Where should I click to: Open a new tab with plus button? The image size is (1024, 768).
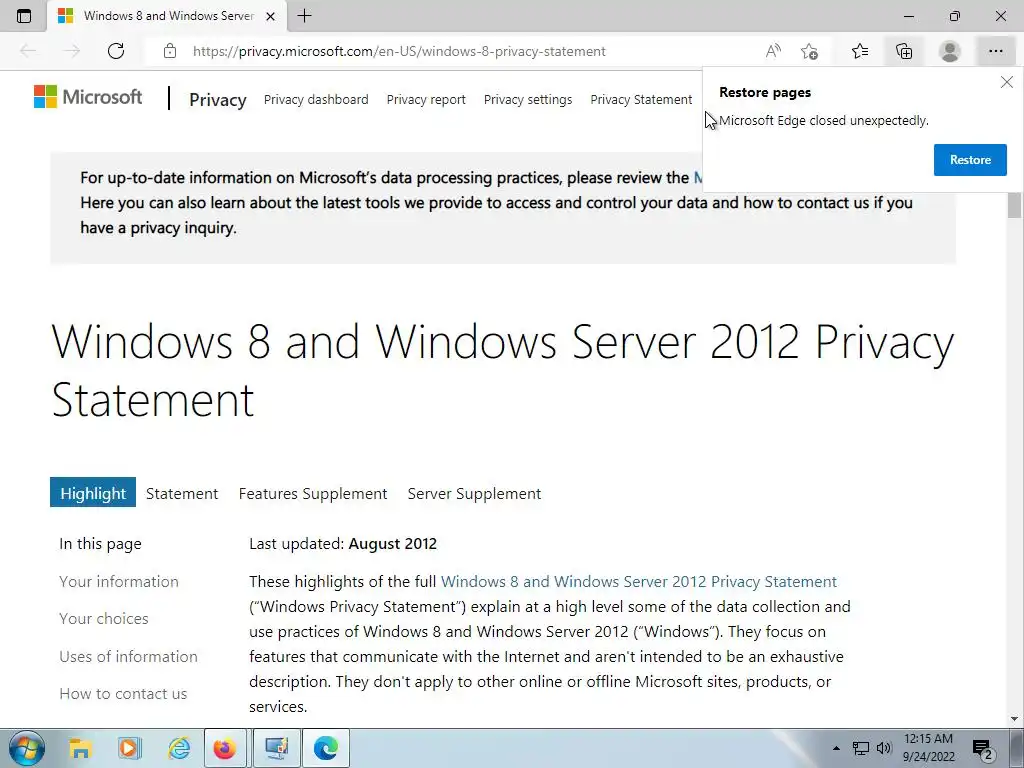[x=304, y=16]
